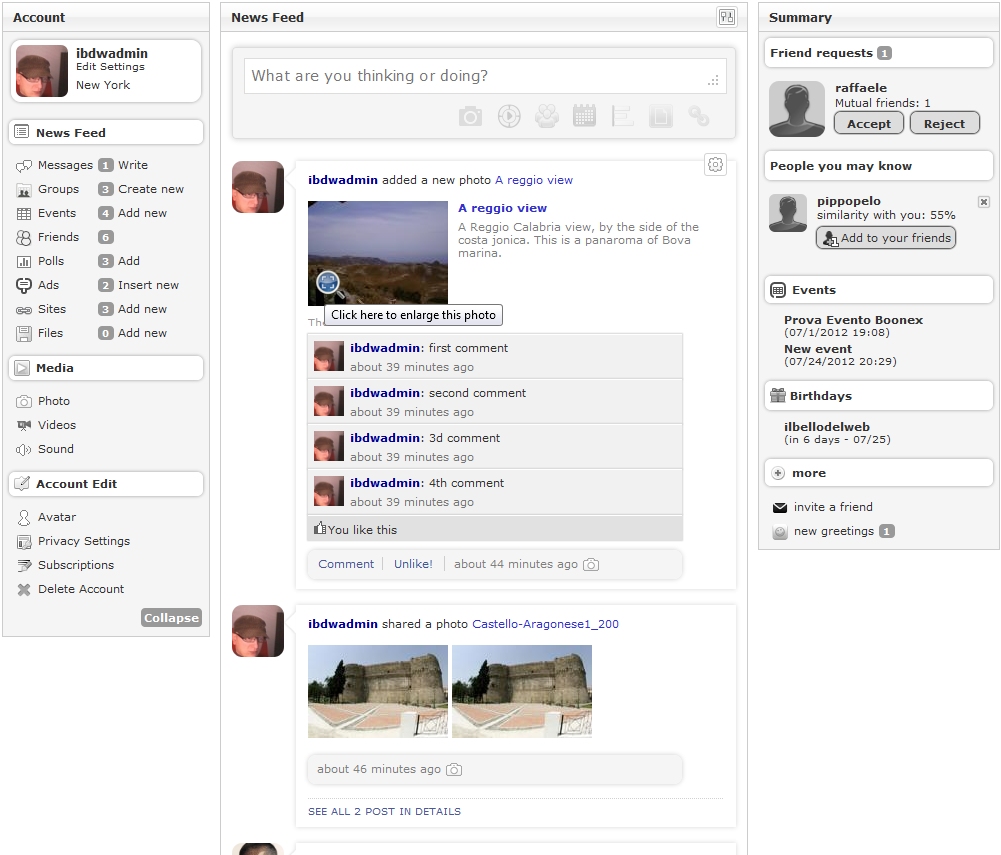The height and width of the screenshot is (855, 1001).
Task: Click the video reel icon in composer
Action: click(509, 117)
